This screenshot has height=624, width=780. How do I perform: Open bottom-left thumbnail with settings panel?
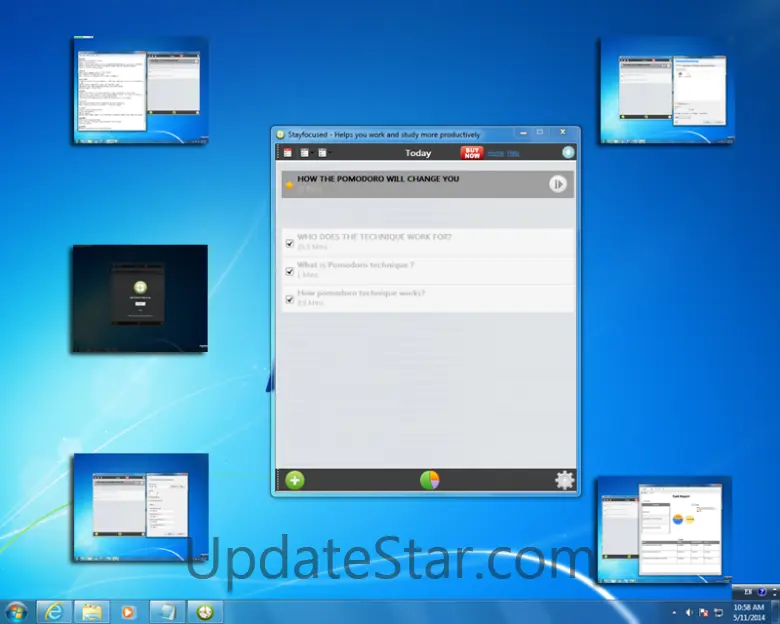141,508
